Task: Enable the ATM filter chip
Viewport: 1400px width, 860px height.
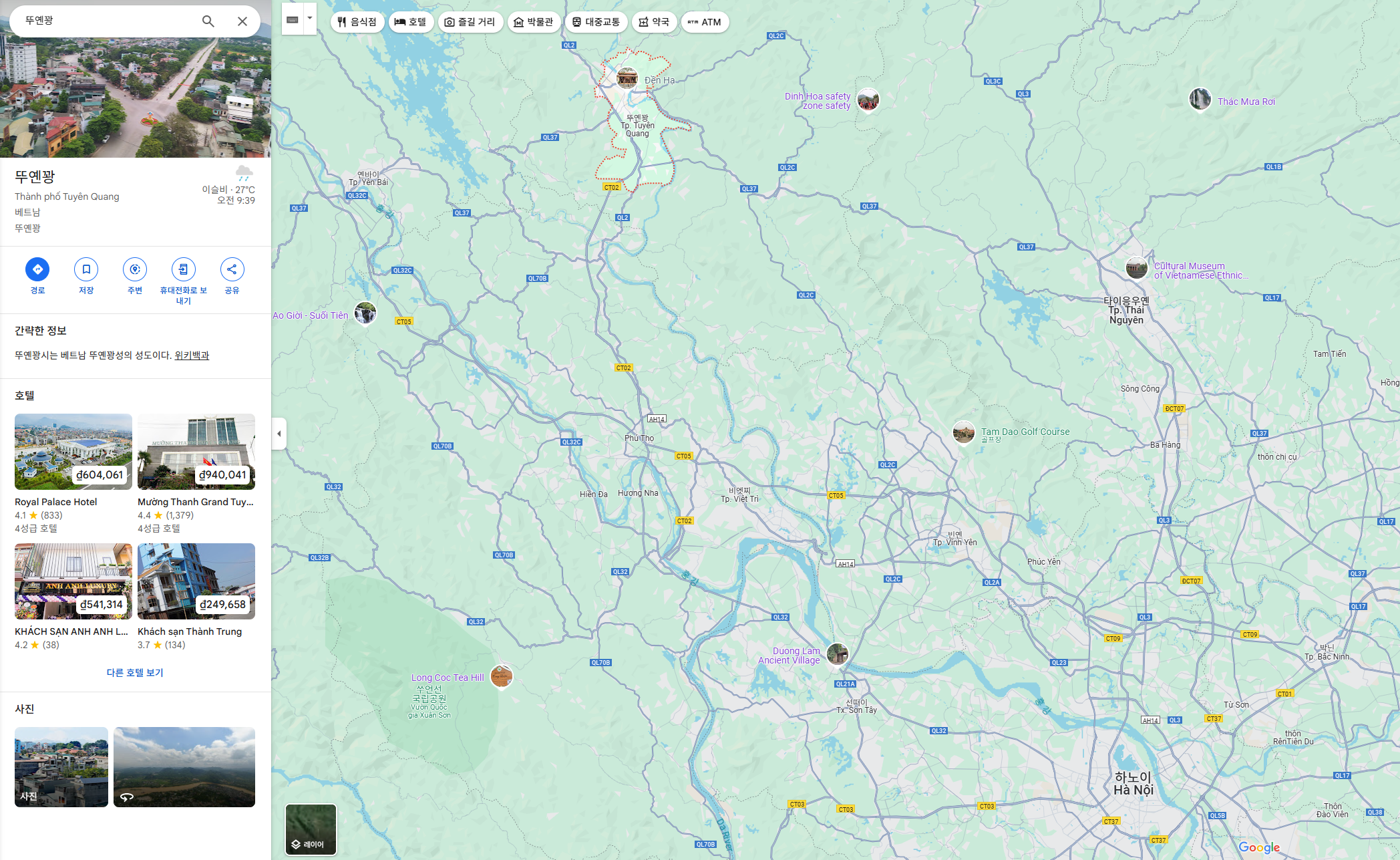Action: pos(705,22)
